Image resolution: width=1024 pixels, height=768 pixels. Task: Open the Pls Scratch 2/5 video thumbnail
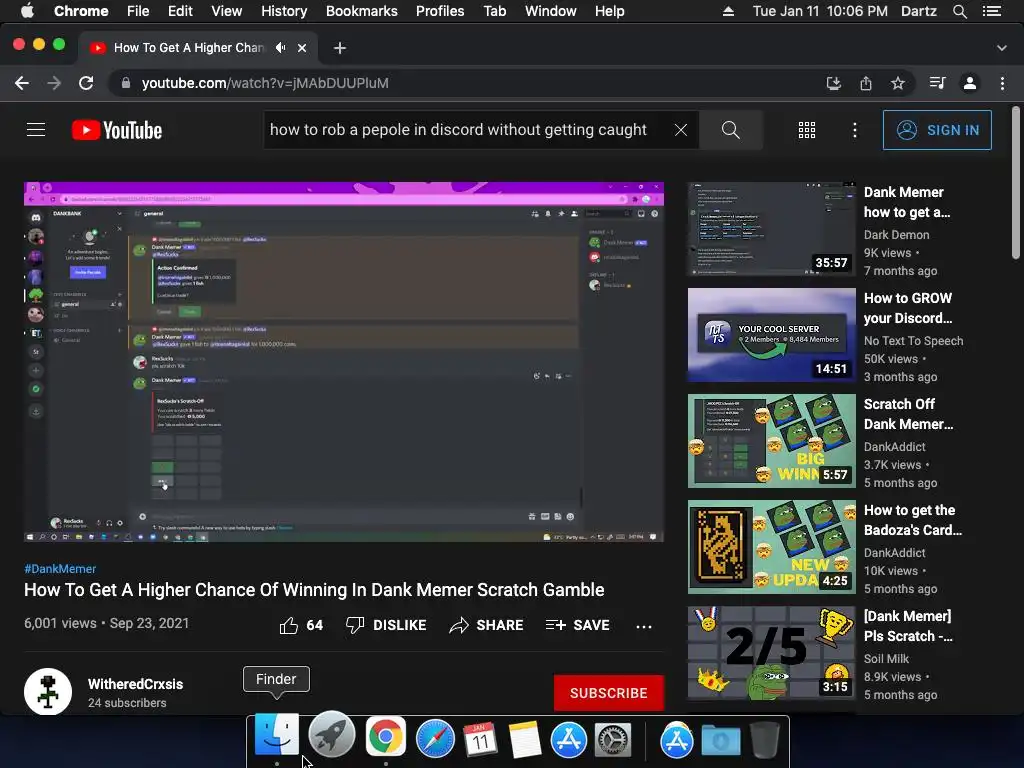[x=771, y=653]
